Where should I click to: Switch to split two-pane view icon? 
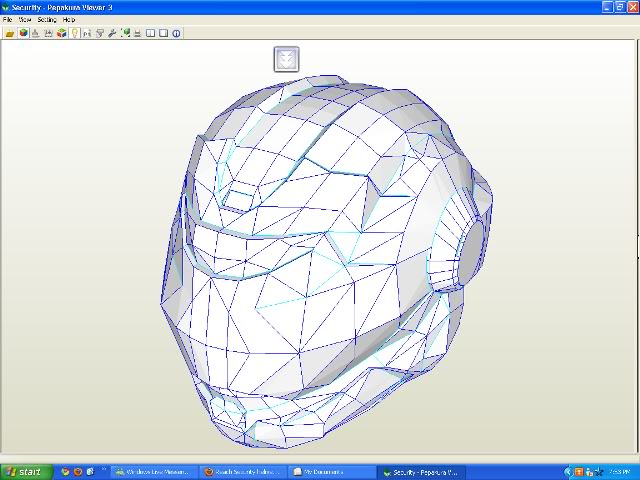(151, 33)
